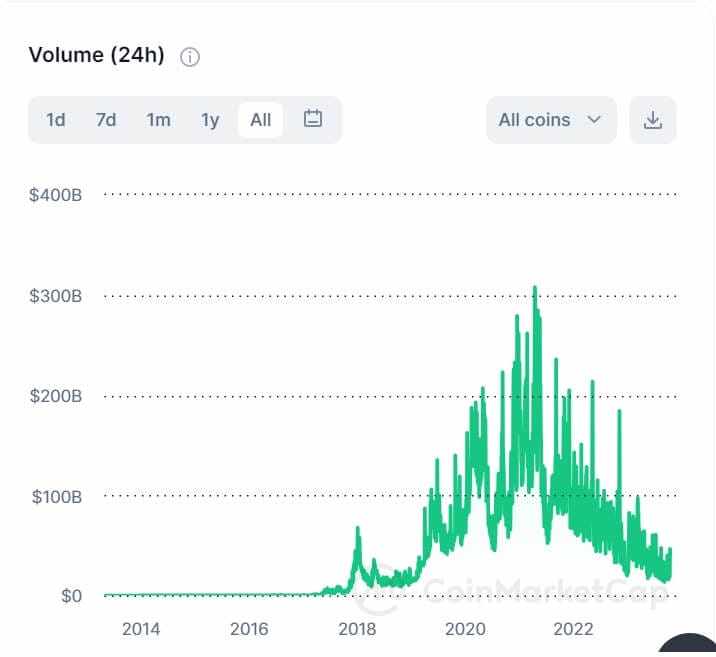Click the 2014 year label
This screenshot has width=716, height=657.
[141, 630]
